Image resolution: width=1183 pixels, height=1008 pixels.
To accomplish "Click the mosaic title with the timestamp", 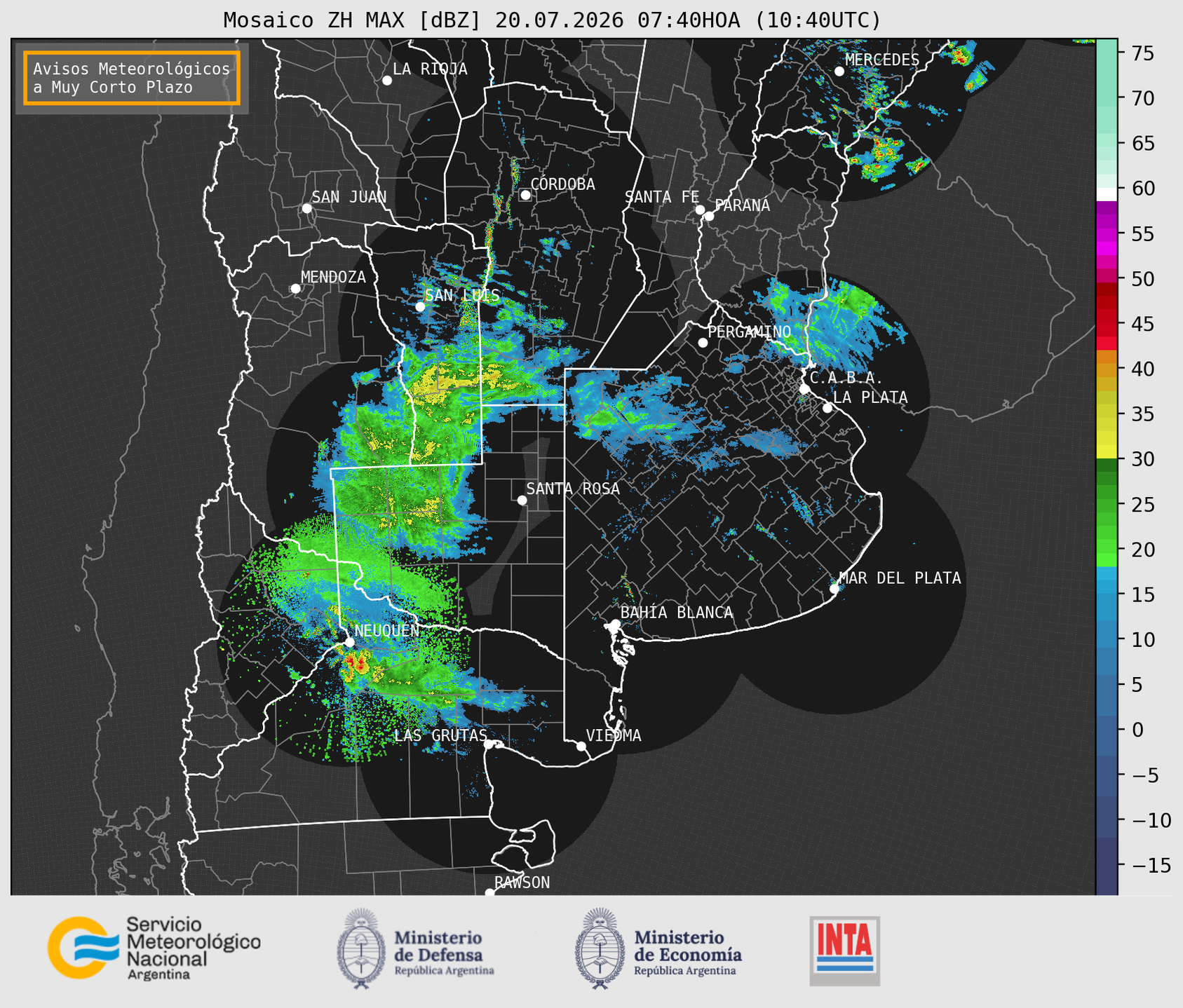I will point(552,20).
